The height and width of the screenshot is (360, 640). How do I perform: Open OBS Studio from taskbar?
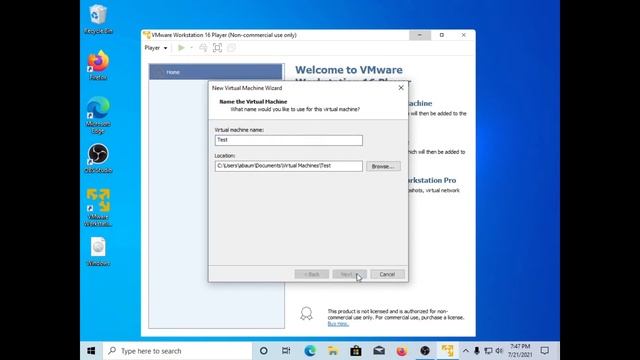tap(424, 351)
